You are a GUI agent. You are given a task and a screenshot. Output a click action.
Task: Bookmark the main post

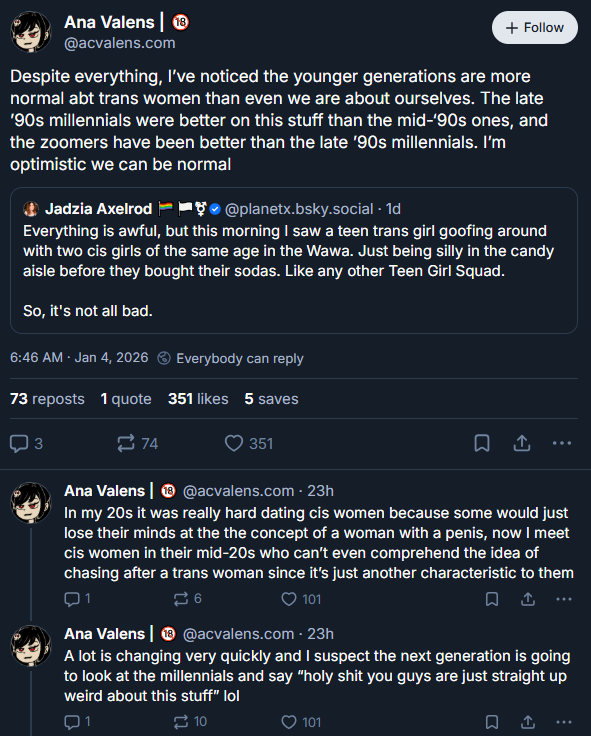[x=482, y=443]
